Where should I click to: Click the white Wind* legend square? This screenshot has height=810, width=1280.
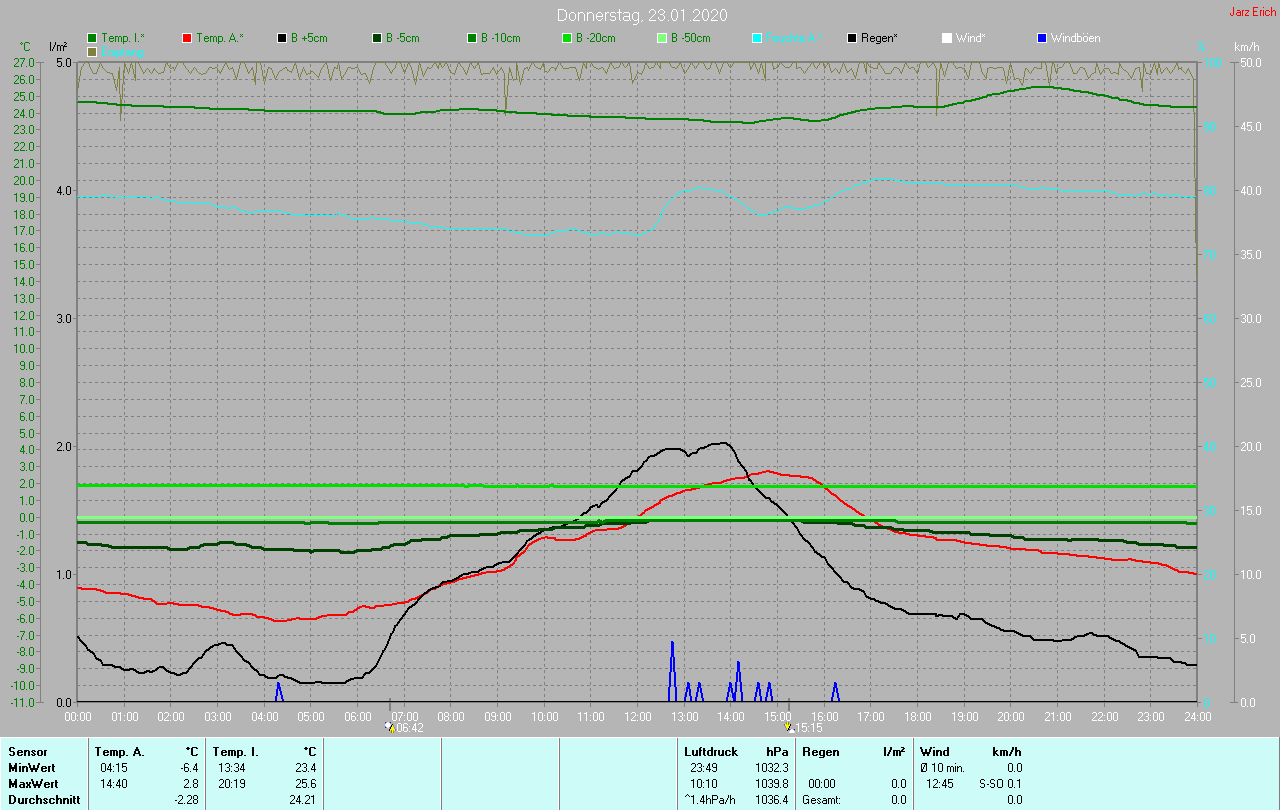[x=946, y=38]
